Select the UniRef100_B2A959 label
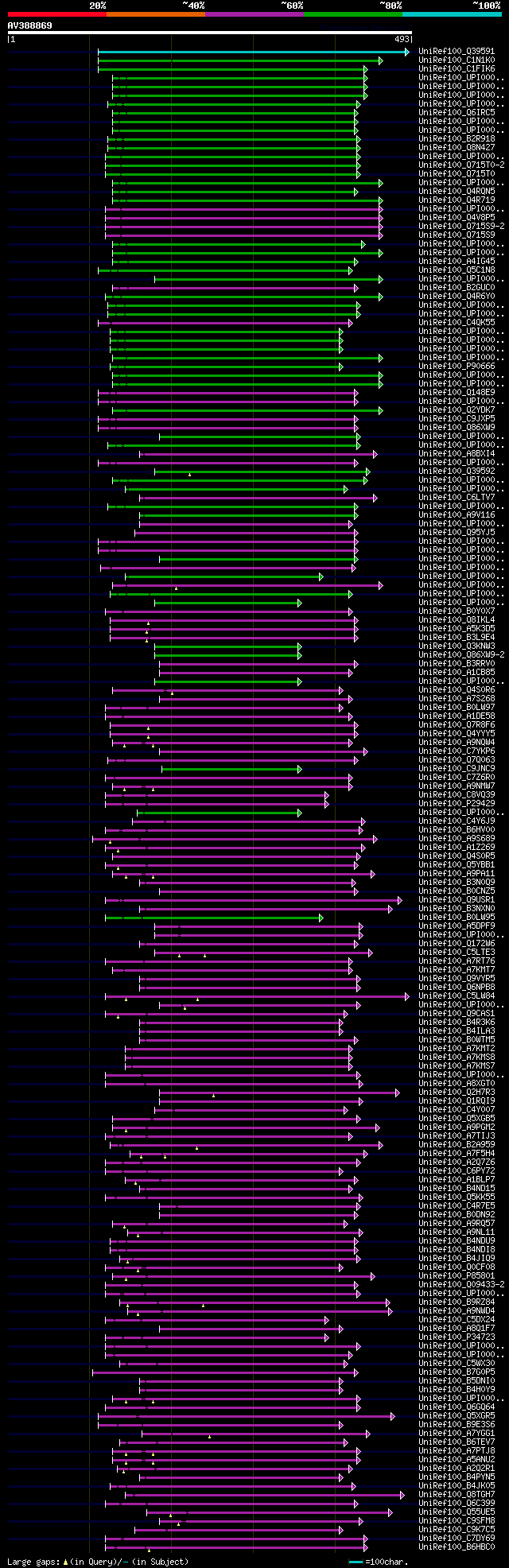Image resolution: width=509 pixels, height=1568 pixels. click(x=457, y=1145)
